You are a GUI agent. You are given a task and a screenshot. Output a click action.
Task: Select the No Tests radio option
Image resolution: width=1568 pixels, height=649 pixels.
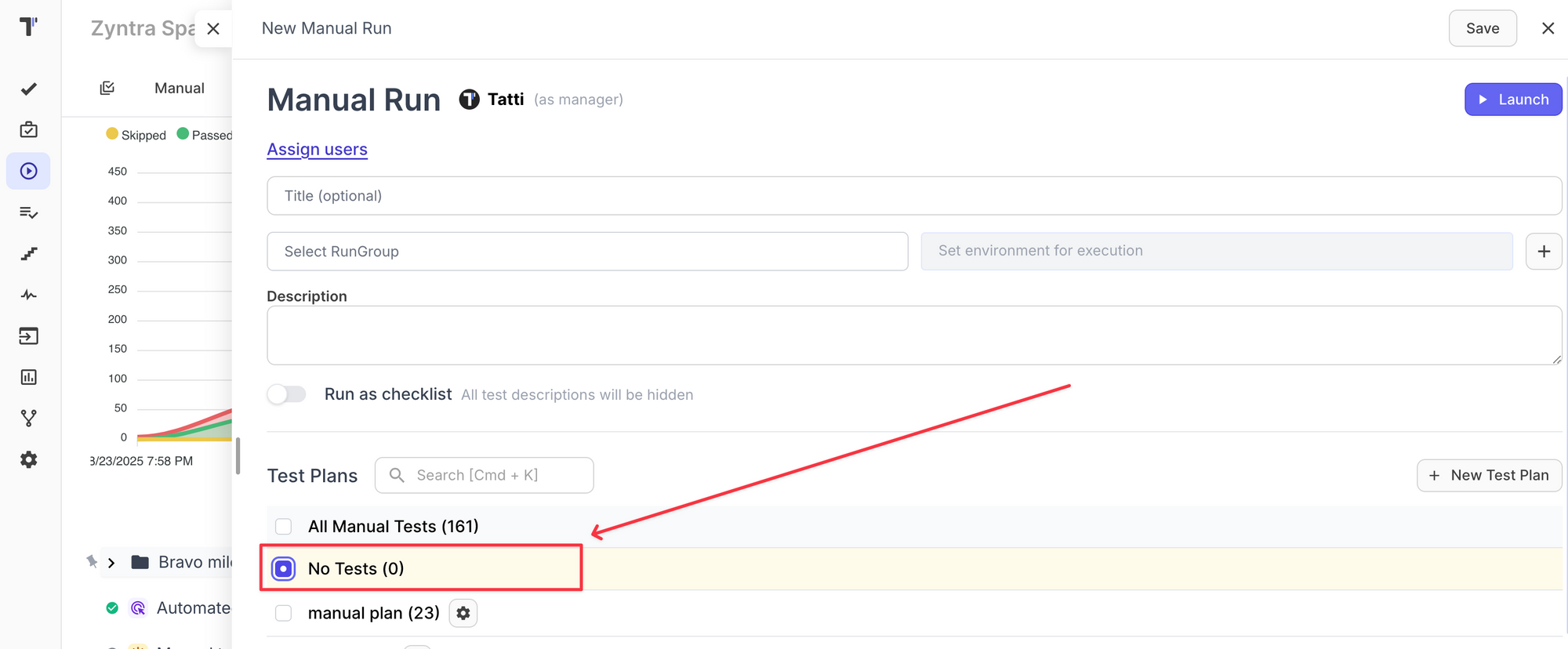click(284, 568)
